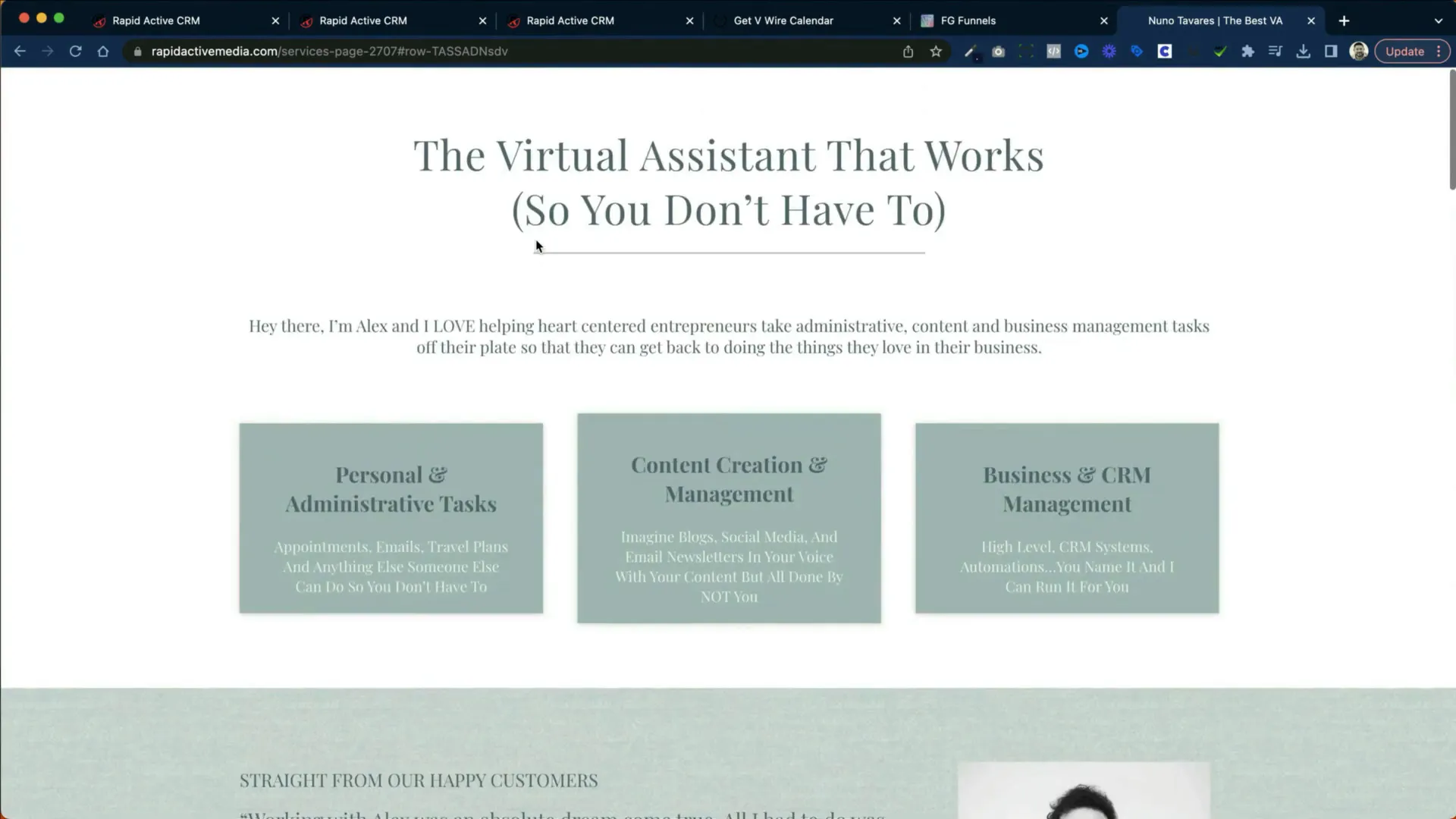The width and height of the screenshot is (1456, 819).
Task: Open the pen/eyedropper extension
Action: click(x=971, y=52)
